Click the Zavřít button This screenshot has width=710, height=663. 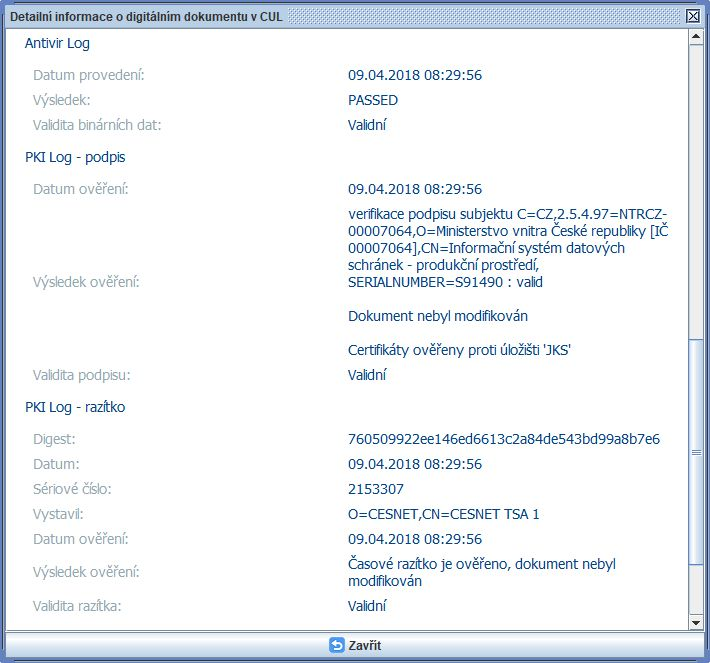(x=355, y=645)
